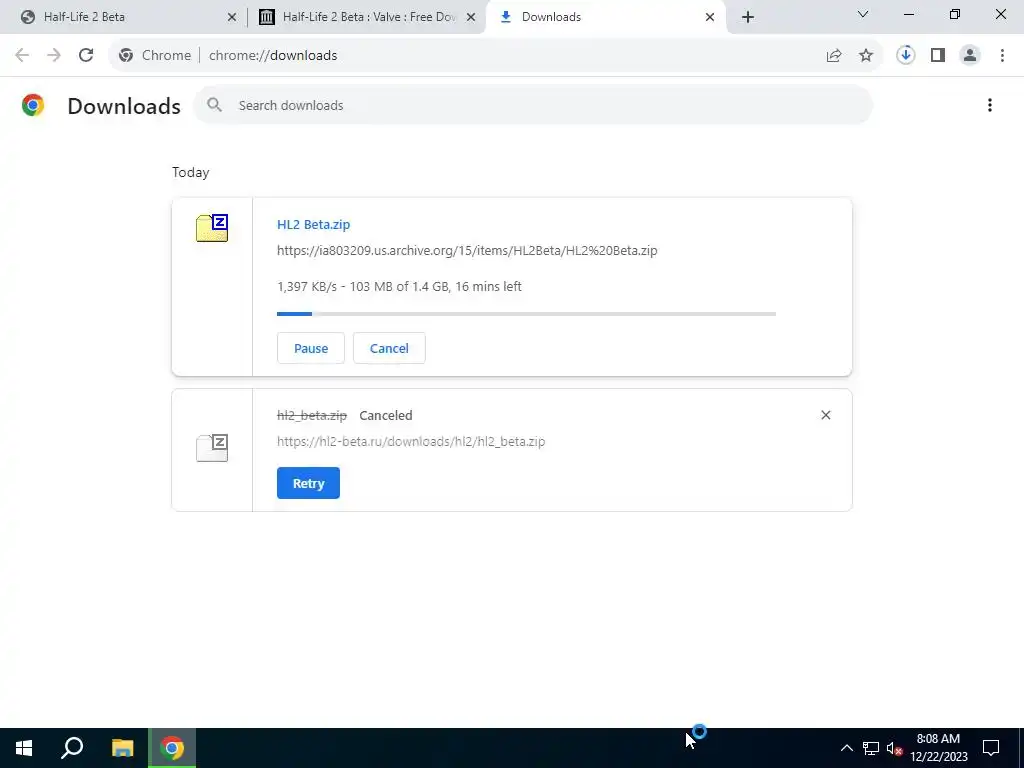The height and width of the screenshot is (768, 1024).
Task: Click the browser forward arrow
Action: 54,56
